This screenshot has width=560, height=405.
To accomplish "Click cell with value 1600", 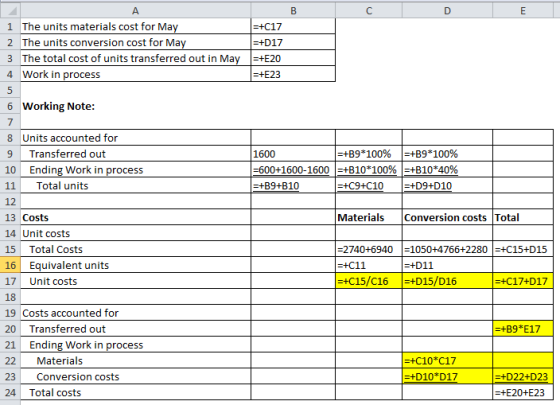I will (x=293, y=154).
